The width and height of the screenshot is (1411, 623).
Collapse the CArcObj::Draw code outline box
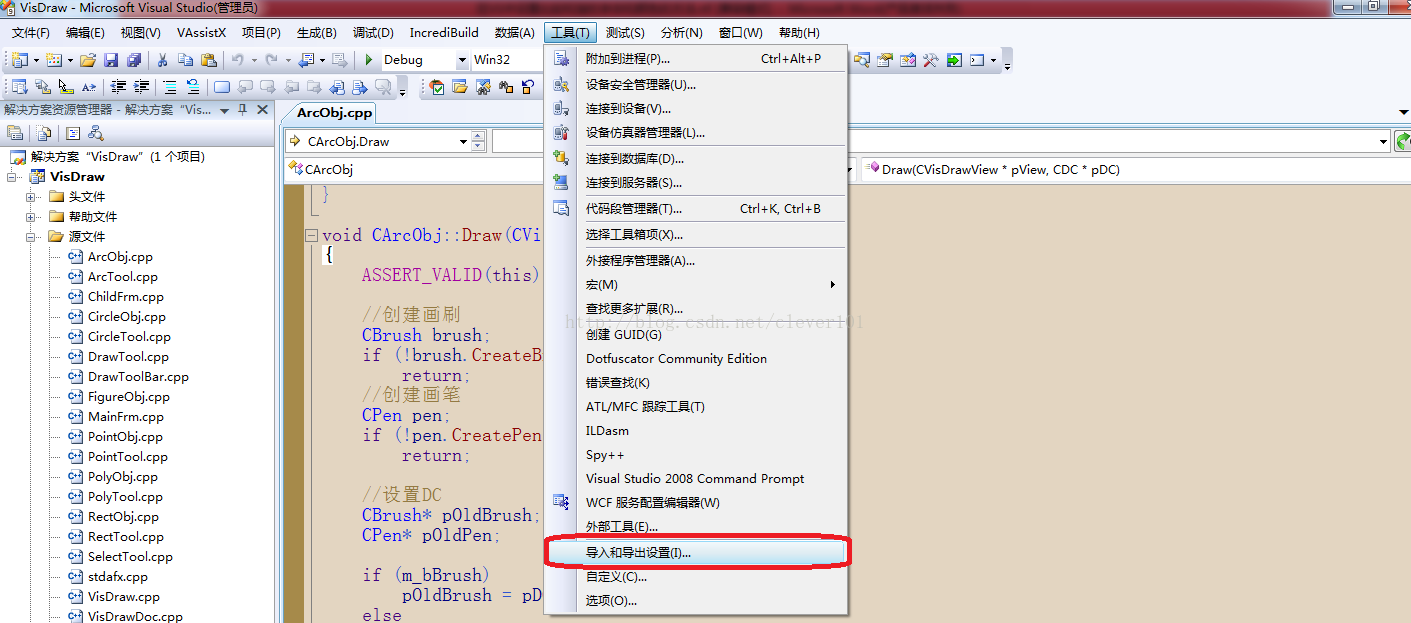tap(313, 235)
